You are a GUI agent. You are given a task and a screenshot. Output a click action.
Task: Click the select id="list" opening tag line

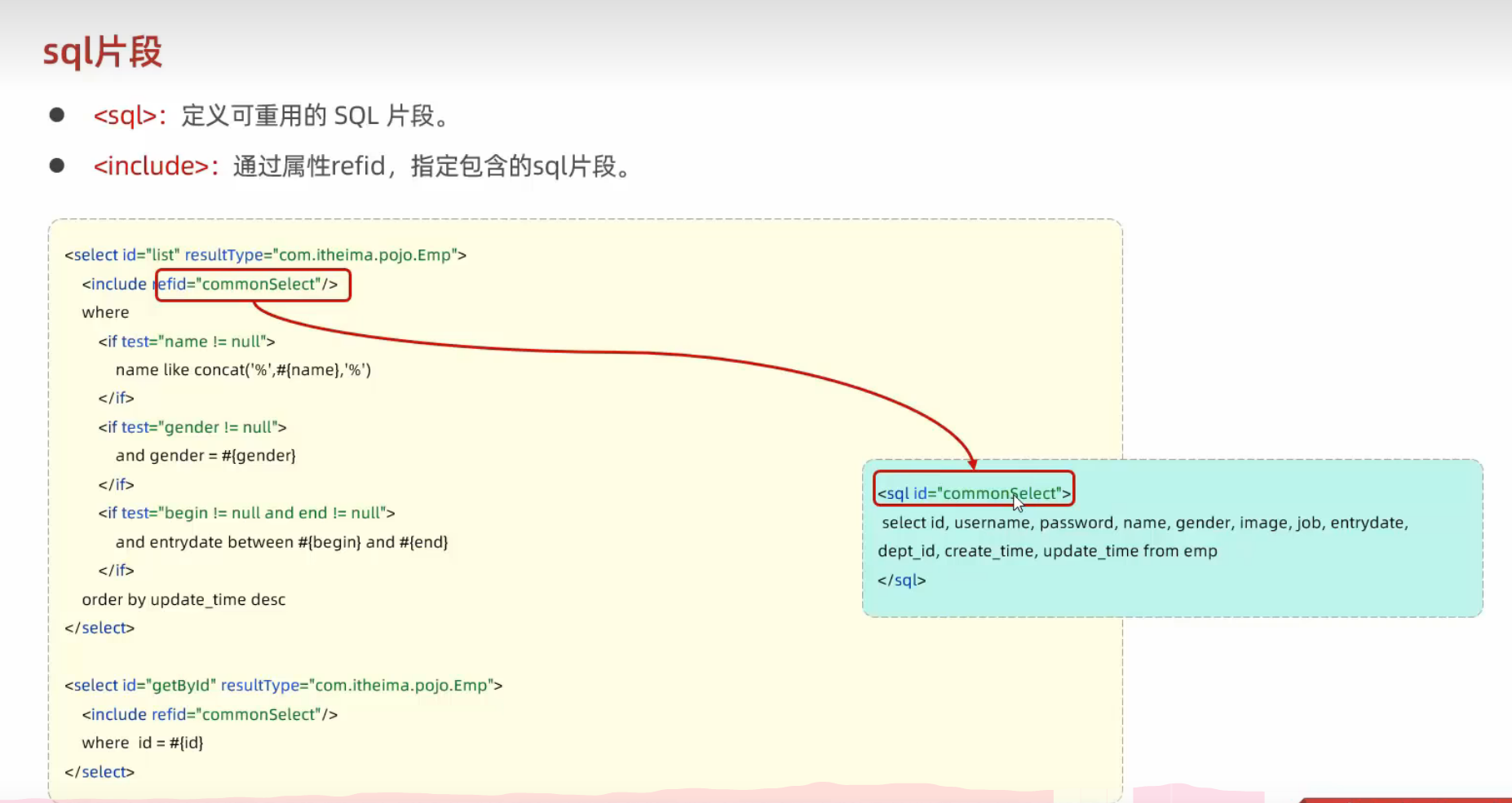[x=265, y=255]
